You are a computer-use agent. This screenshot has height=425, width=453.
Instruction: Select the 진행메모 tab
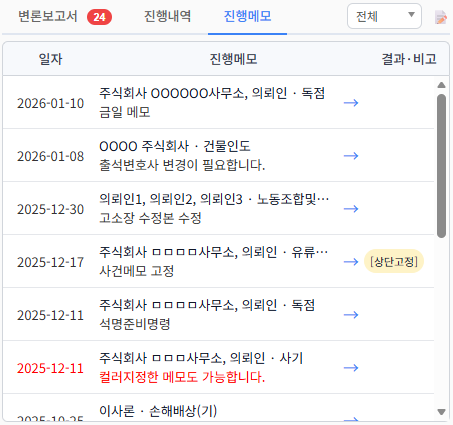click(247, 16)
